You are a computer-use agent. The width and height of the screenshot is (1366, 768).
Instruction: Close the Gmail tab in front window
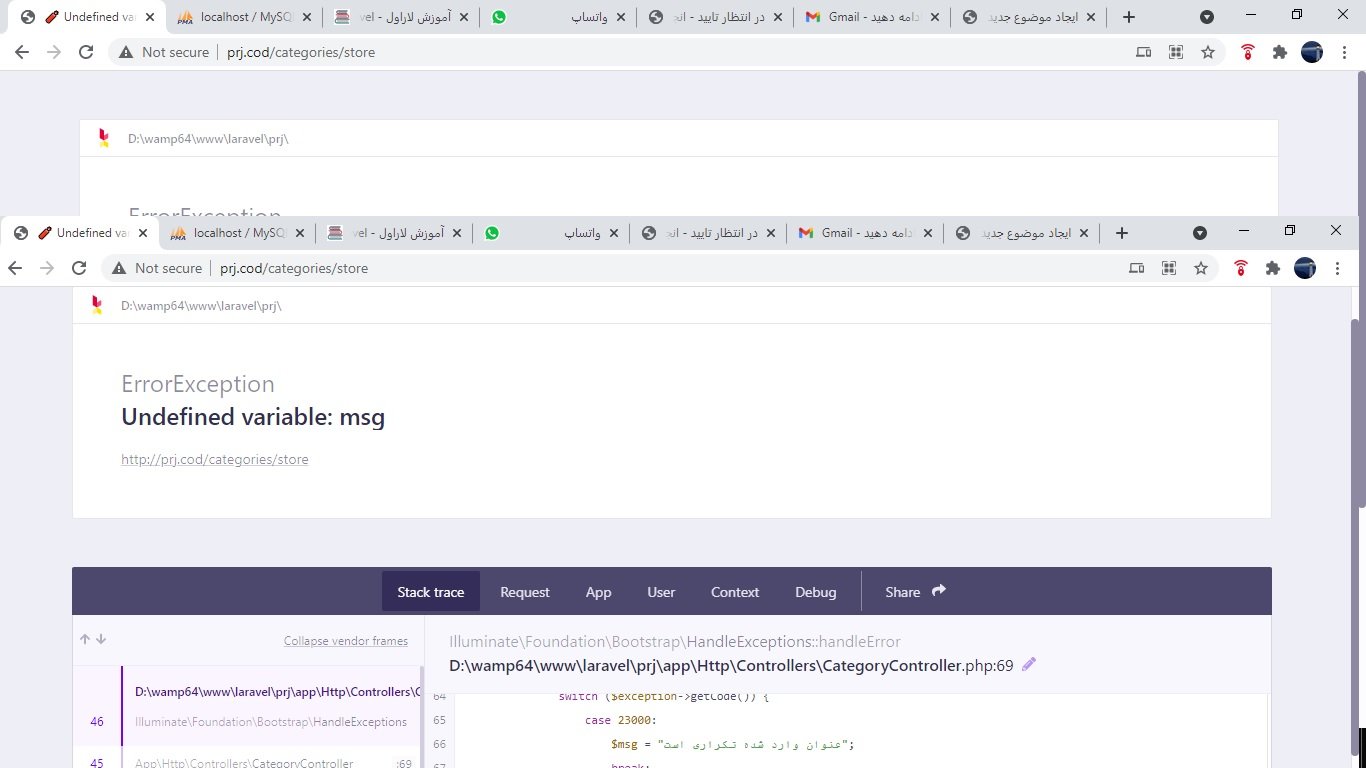click(x=926, y=233)
